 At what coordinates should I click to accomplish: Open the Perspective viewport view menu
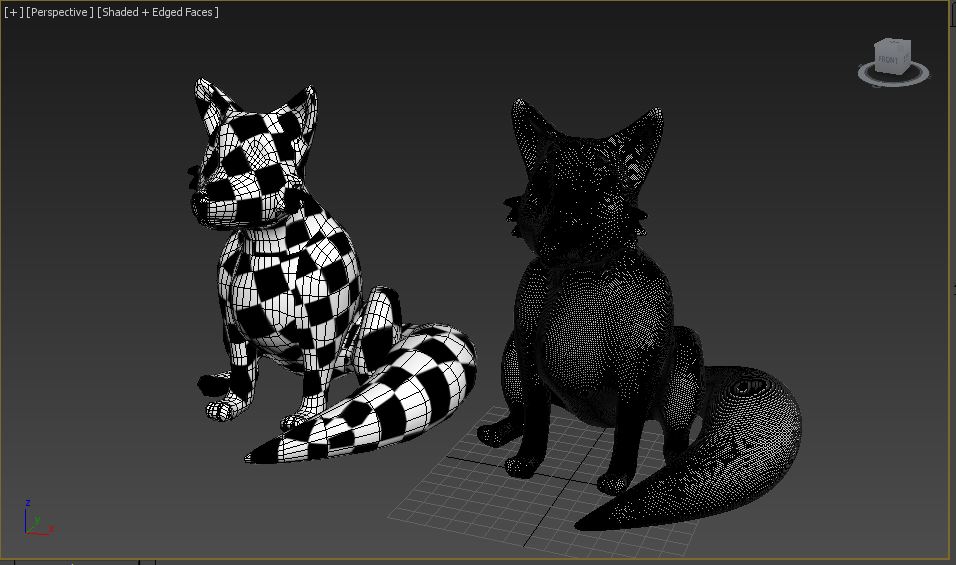click(59, 12)
